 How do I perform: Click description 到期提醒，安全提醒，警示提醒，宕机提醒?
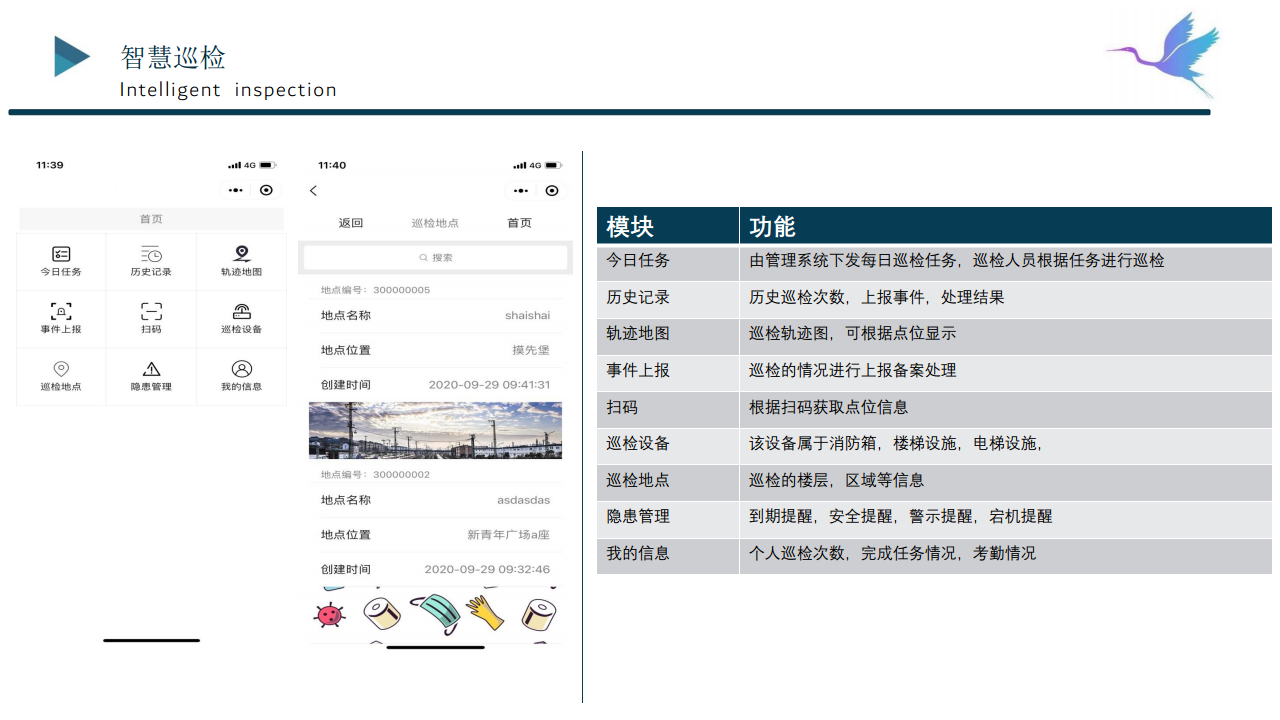point(901,516)
